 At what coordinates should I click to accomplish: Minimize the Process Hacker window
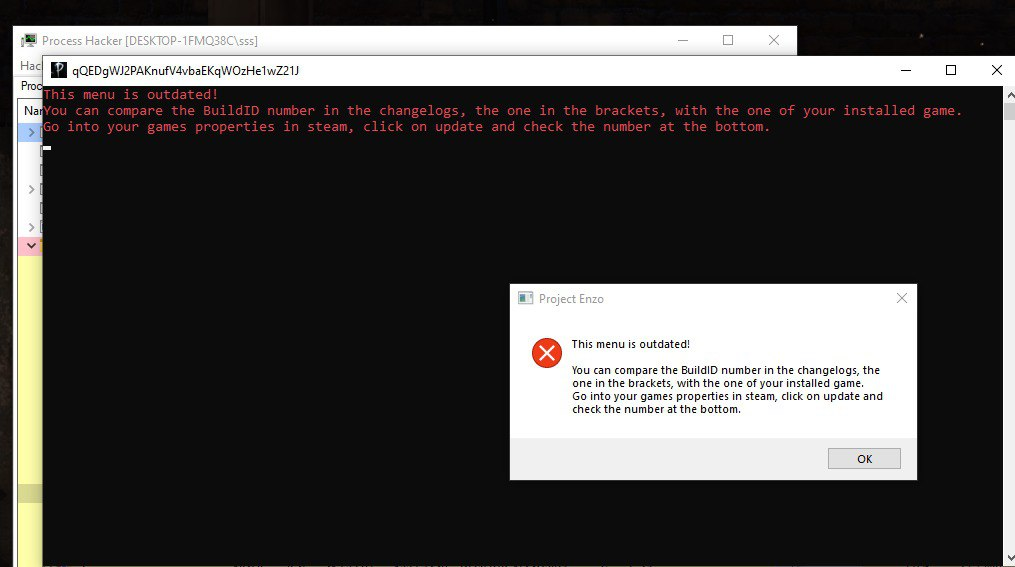point(683,40)
